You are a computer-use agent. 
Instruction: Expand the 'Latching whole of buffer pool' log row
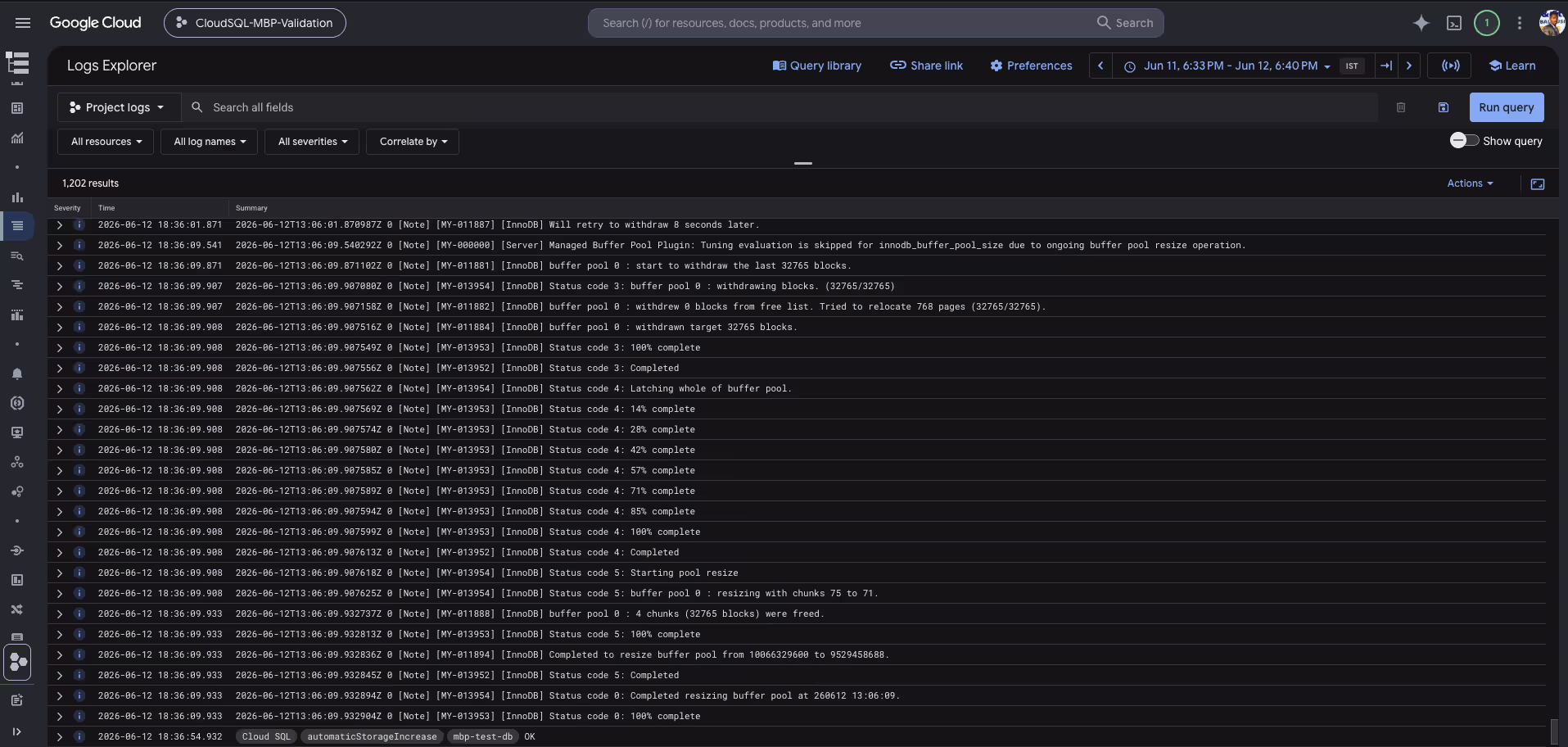pyautogui.click(x=60, y=388)
